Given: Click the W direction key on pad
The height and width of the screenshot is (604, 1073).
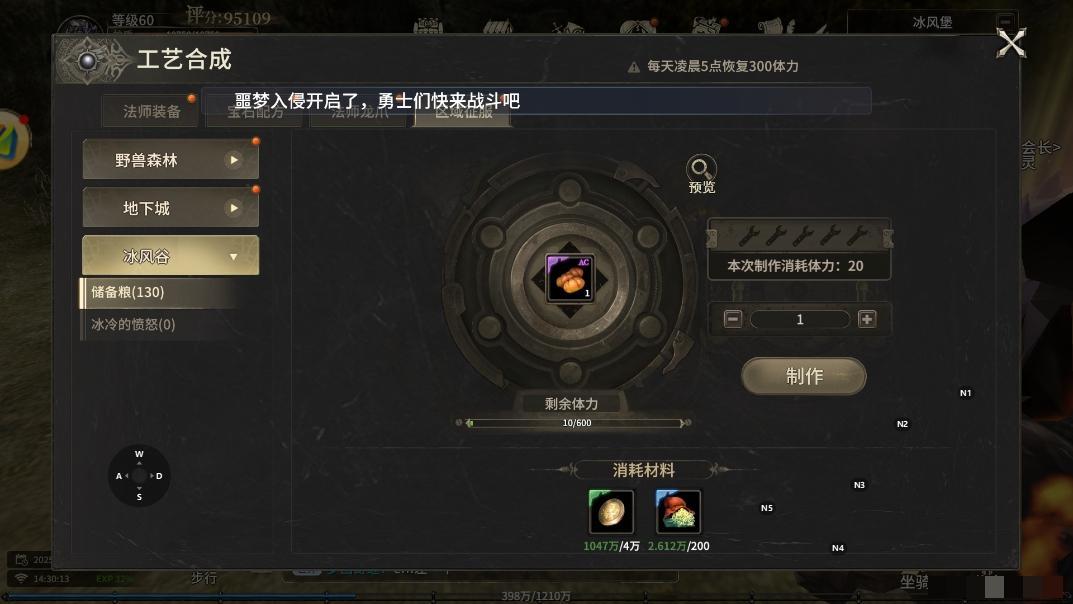Looking at the screenshot, I should click(139, 456).
